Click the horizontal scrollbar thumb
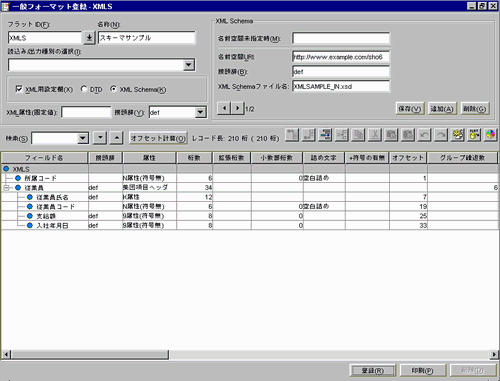The height and width of the screenshot is (381, 500). click(90, 354)
